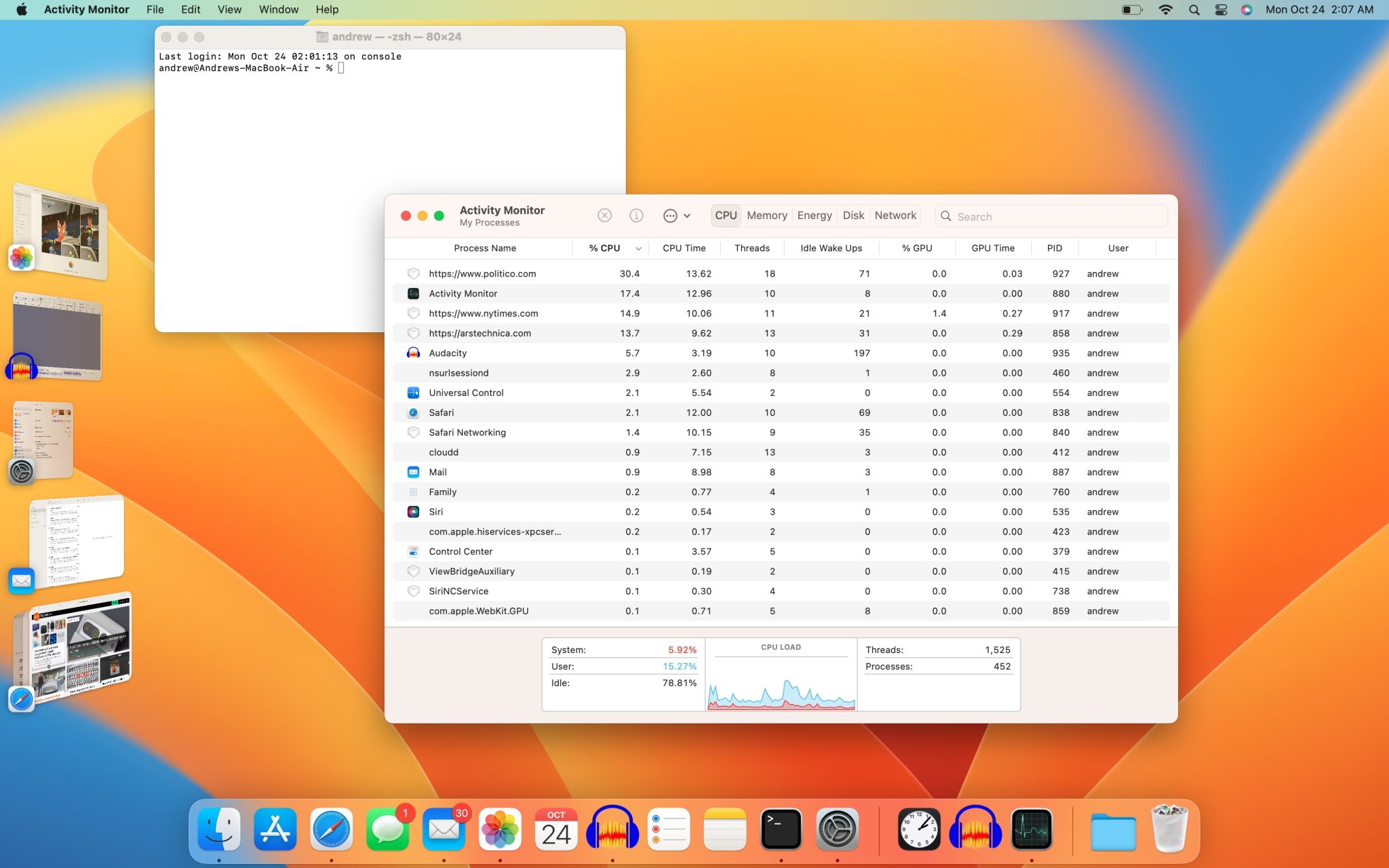Open Activity Monitor from the Dock
Viewport: 1389px width, 868px height.
[1032, 829]
